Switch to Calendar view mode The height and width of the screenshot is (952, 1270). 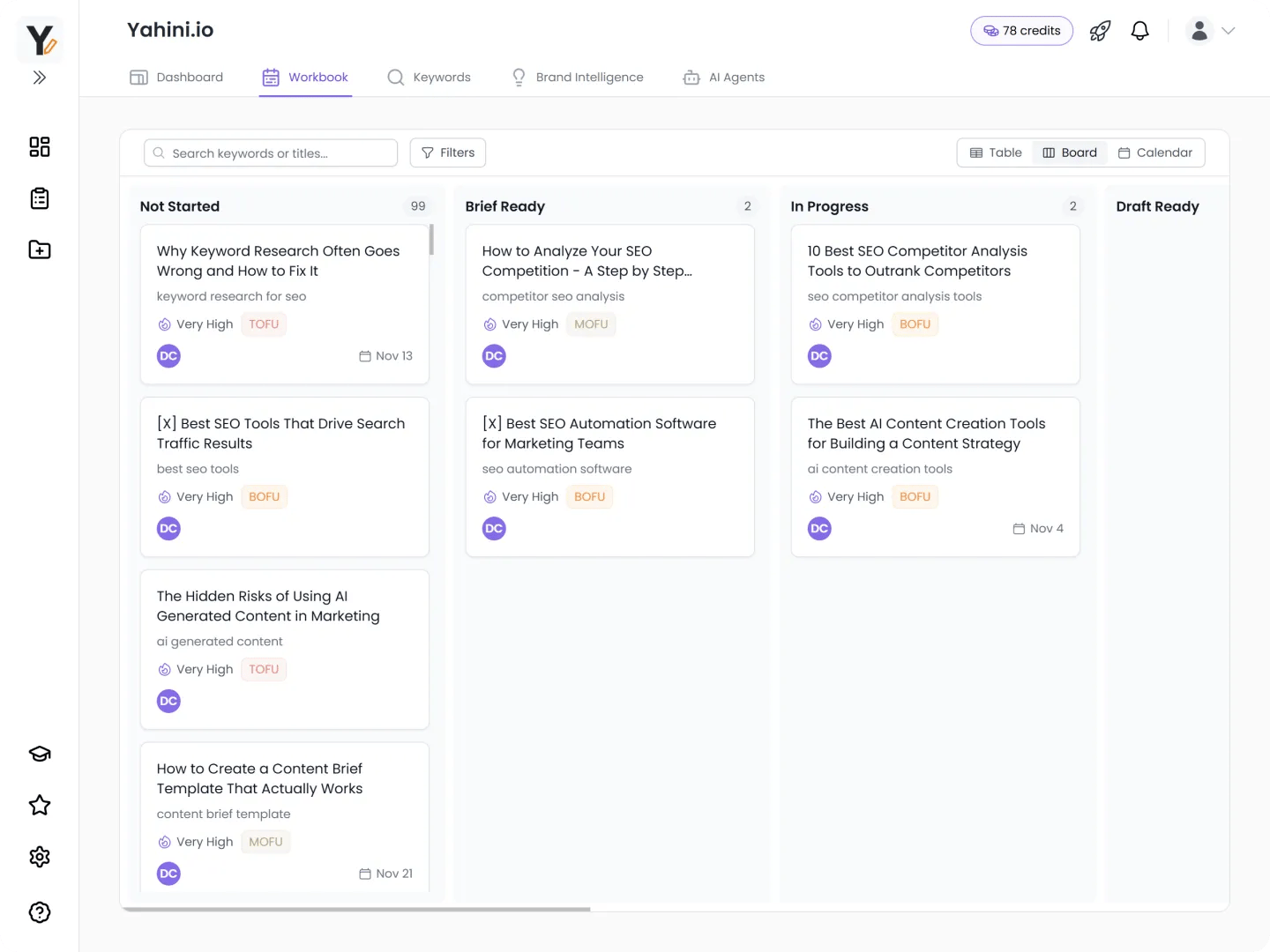[x=1155, y=152]
